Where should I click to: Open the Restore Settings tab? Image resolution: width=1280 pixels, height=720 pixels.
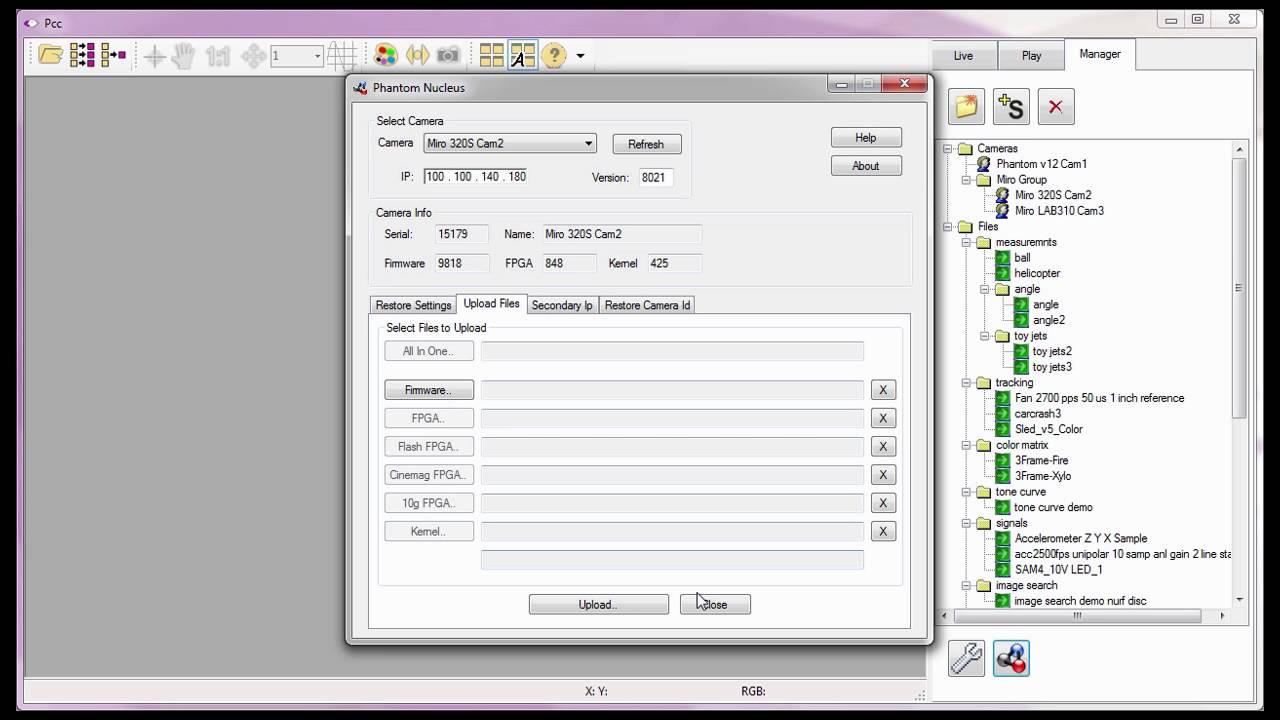(x=413, y=305)
